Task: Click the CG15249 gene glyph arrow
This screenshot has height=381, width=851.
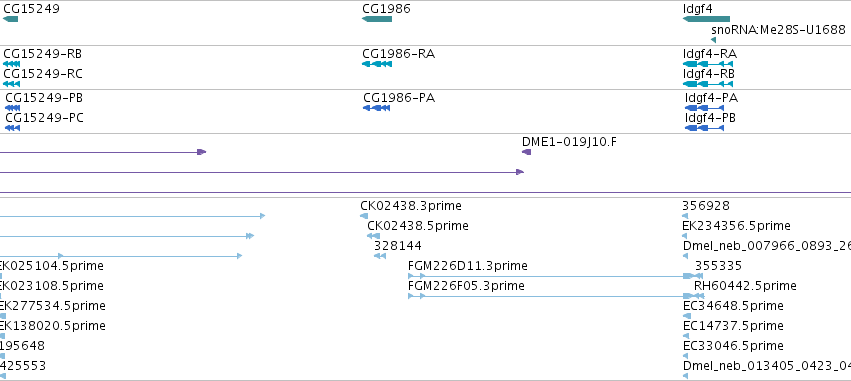Action: pos(10,19)
